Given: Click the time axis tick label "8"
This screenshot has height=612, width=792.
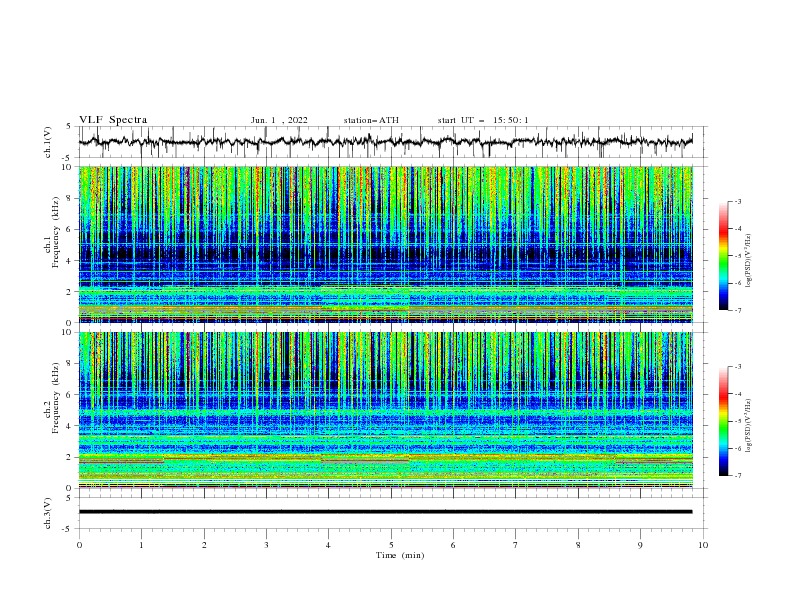Looking at the screenshot, I should coord(578,545).
